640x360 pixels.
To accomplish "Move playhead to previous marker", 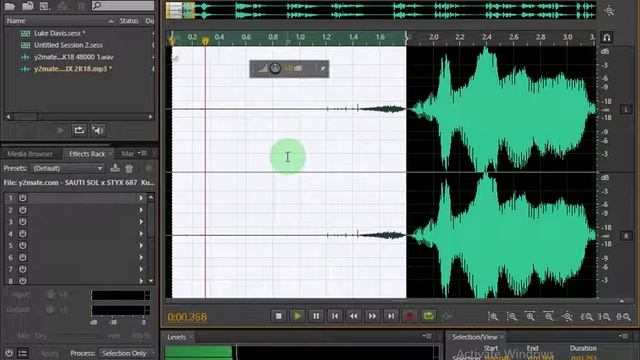I will tap(335, 316).
